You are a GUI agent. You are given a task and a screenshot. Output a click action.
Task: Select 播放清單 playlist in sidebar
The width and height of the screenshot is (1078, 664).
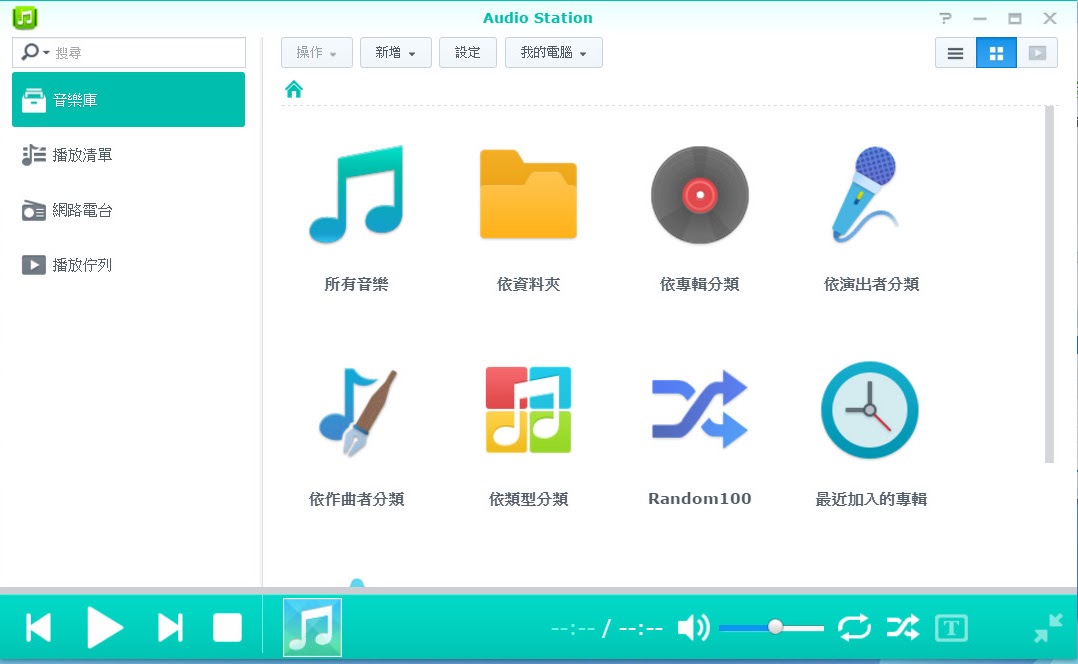[x=129, y=155]
